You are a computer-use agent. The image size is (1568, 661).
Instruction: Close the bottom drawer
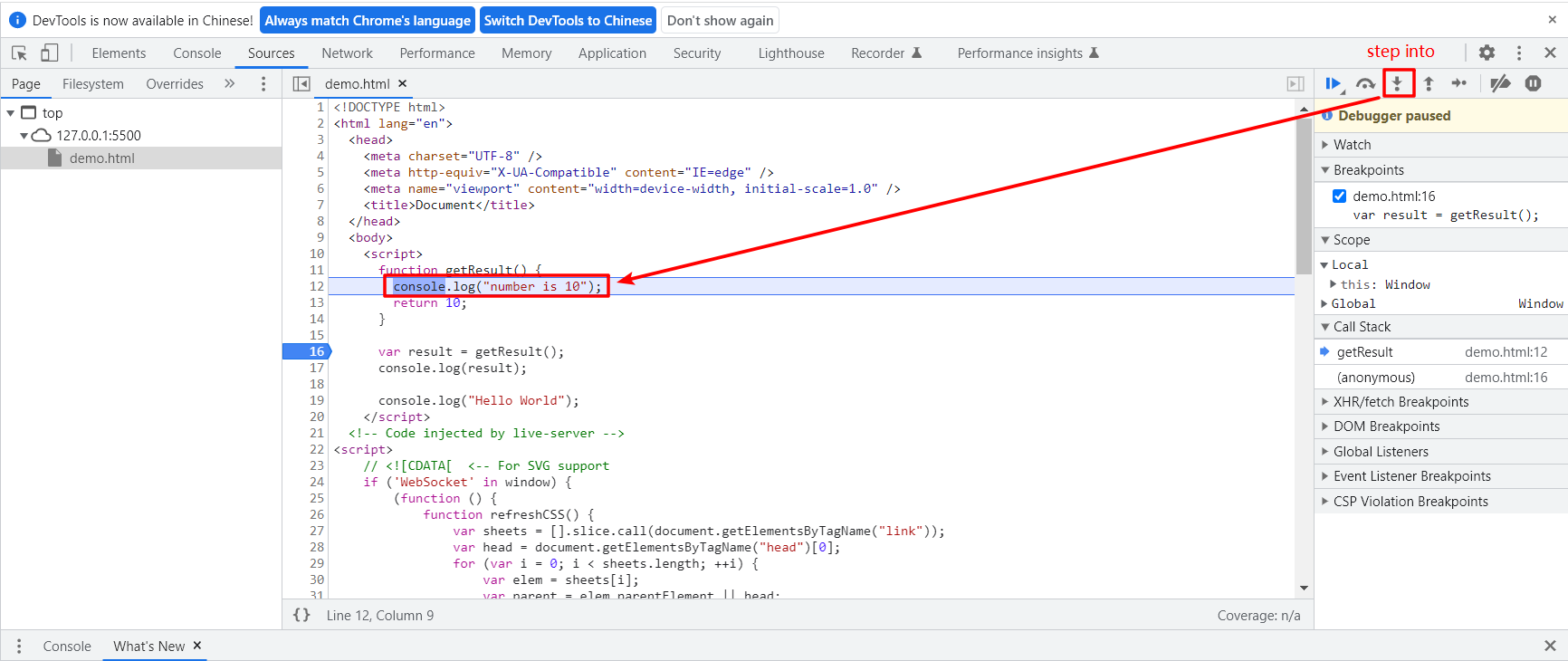[1550, 646]
